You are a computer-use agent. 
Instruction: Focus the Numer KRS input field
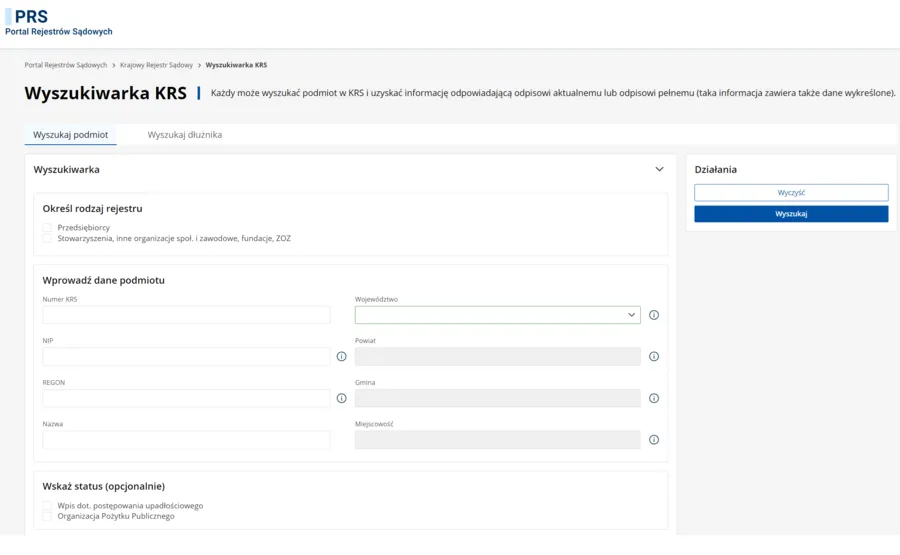[x=186, y=315]
